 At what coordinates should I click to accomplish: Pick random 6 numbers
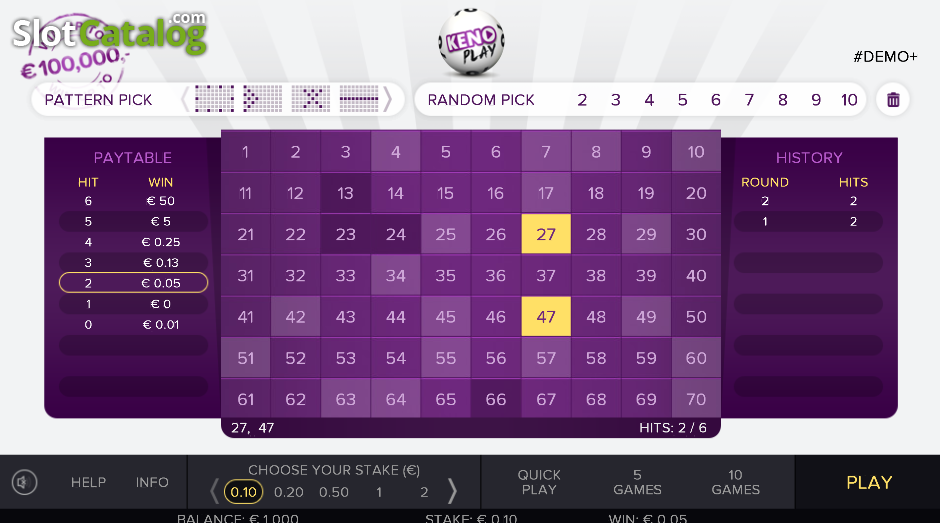pyautogui.click(x=716, y=100)
